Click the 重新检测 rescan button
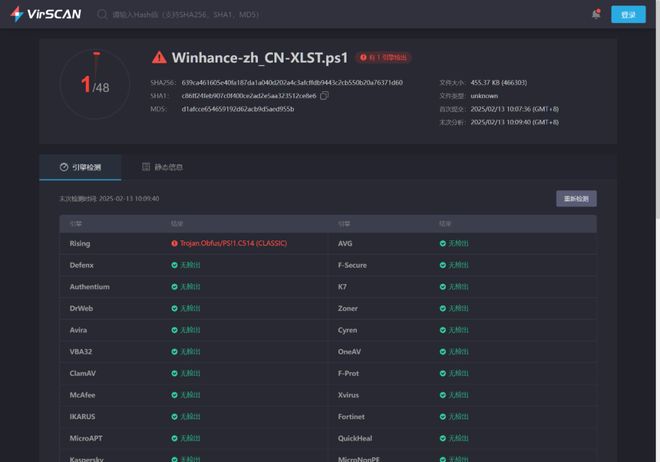The height and width of the screenshot is (462, 660). pyautogui.click(x=576, y=199)
